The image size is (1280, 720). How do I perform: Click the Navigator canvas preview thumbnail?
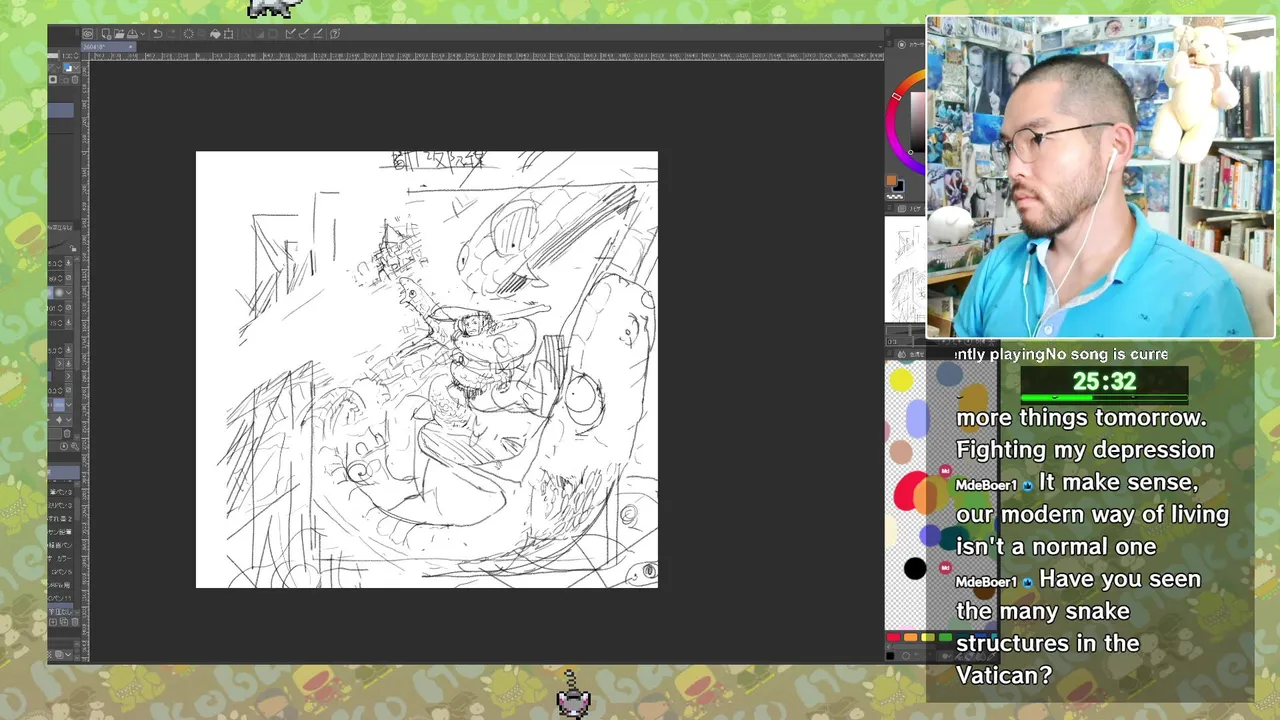[x=905, y=270]
